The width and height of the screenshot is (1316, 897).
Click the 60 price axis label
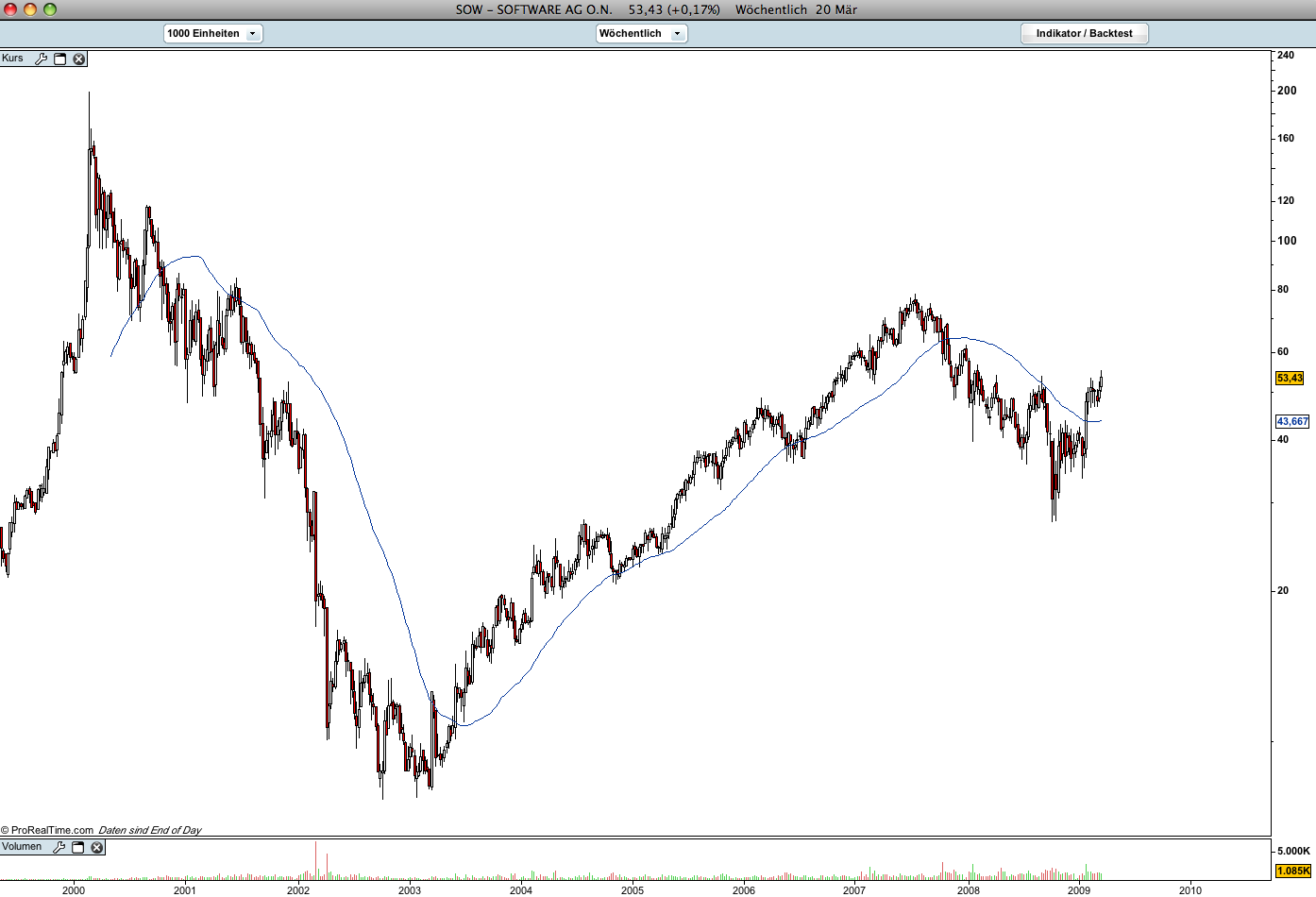[1283, 351]
